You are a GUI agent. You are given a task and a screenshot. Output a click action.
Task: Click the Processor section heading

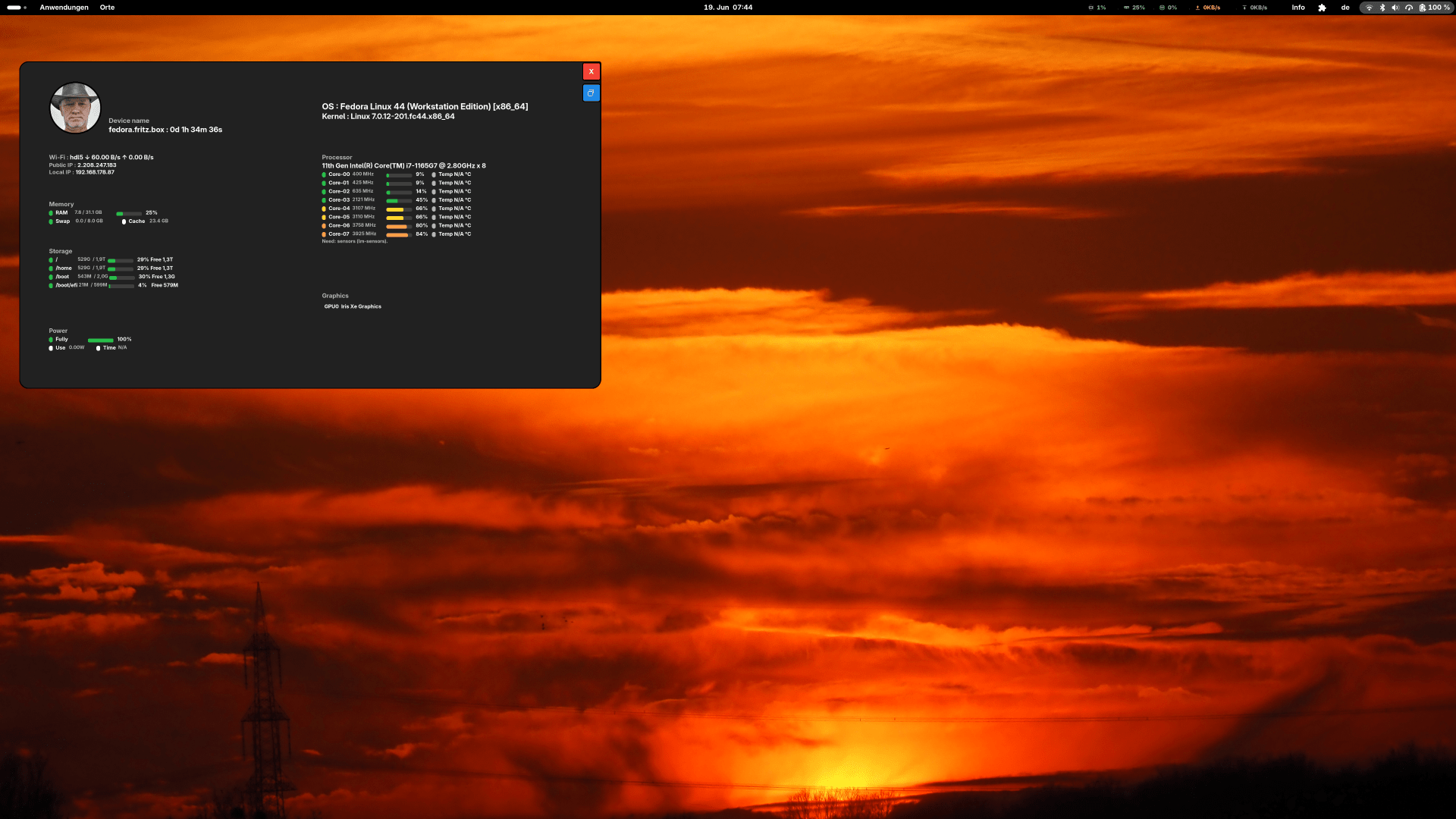point(337,158)
